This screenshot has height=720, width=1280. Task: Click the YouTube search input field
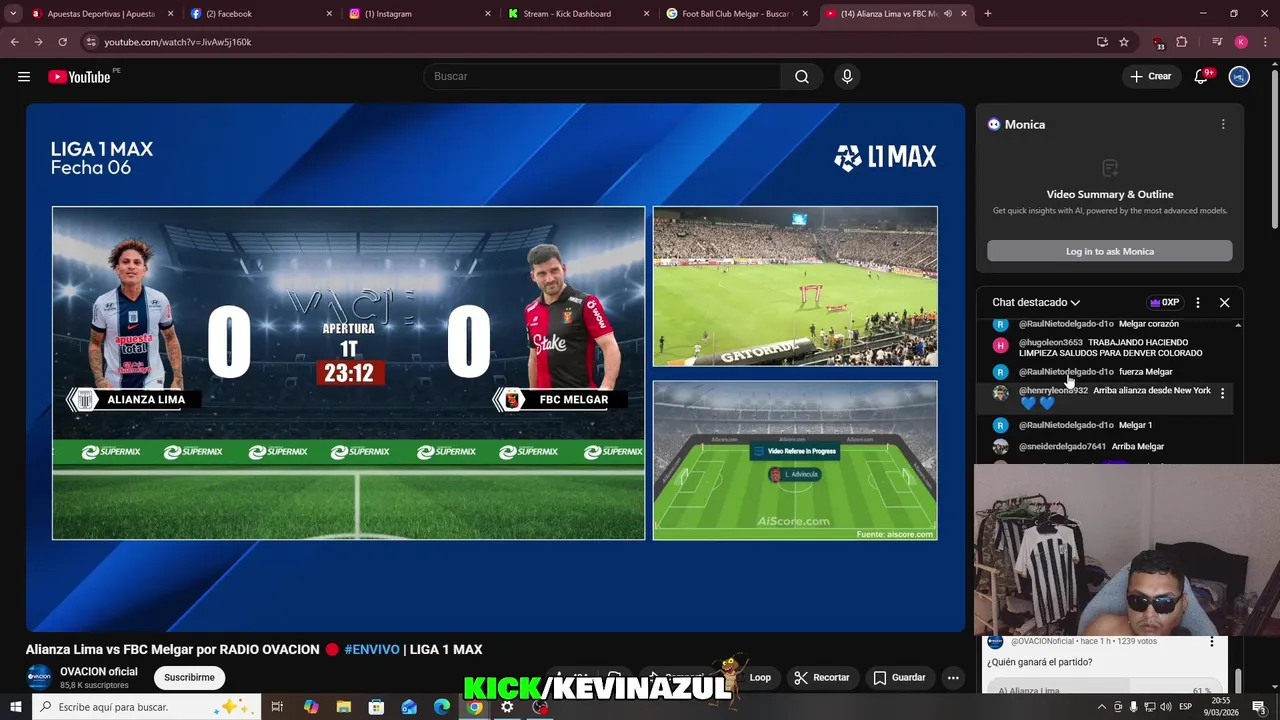pos(602,77)
